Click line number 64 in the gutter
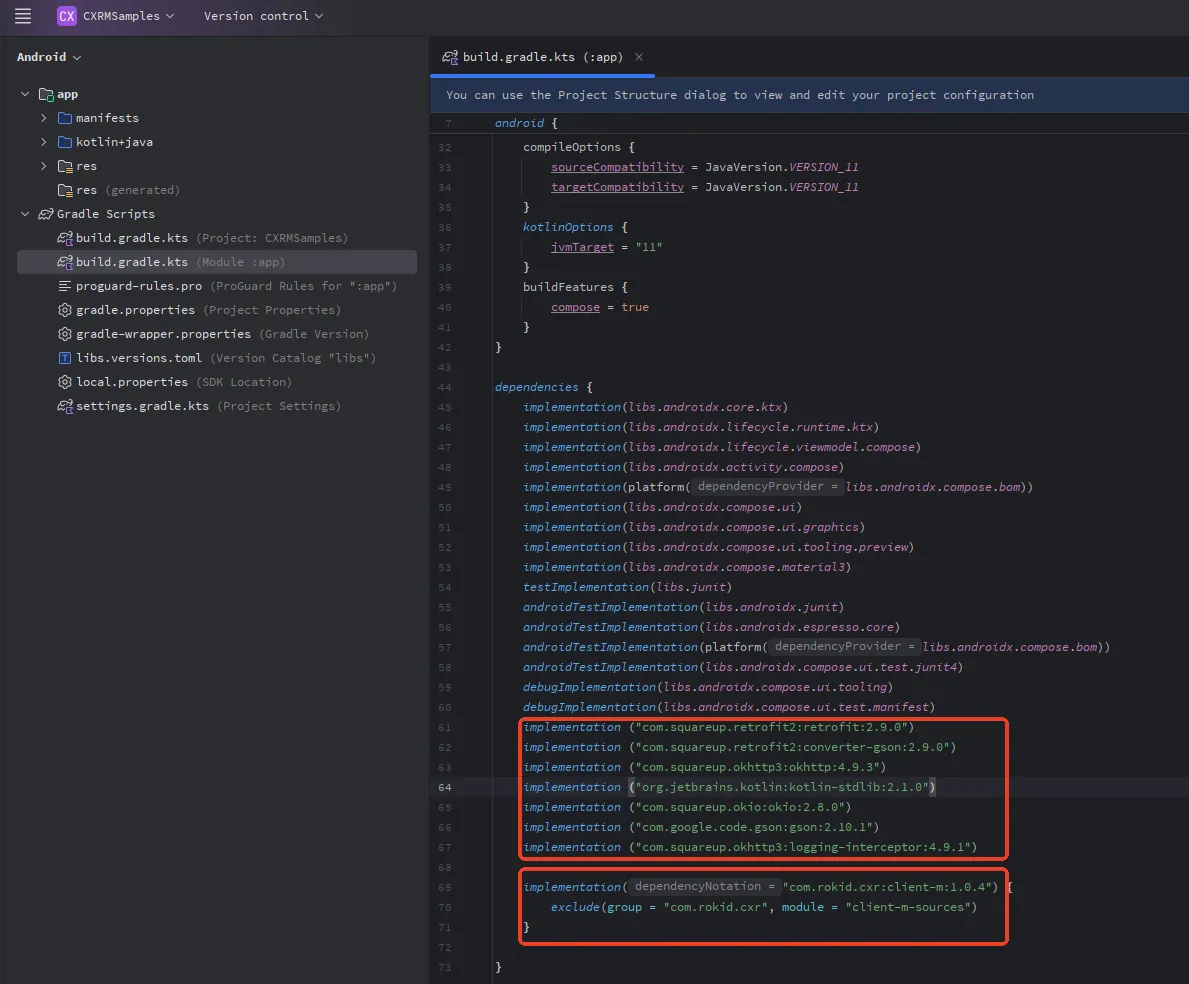 click(444, 787)
